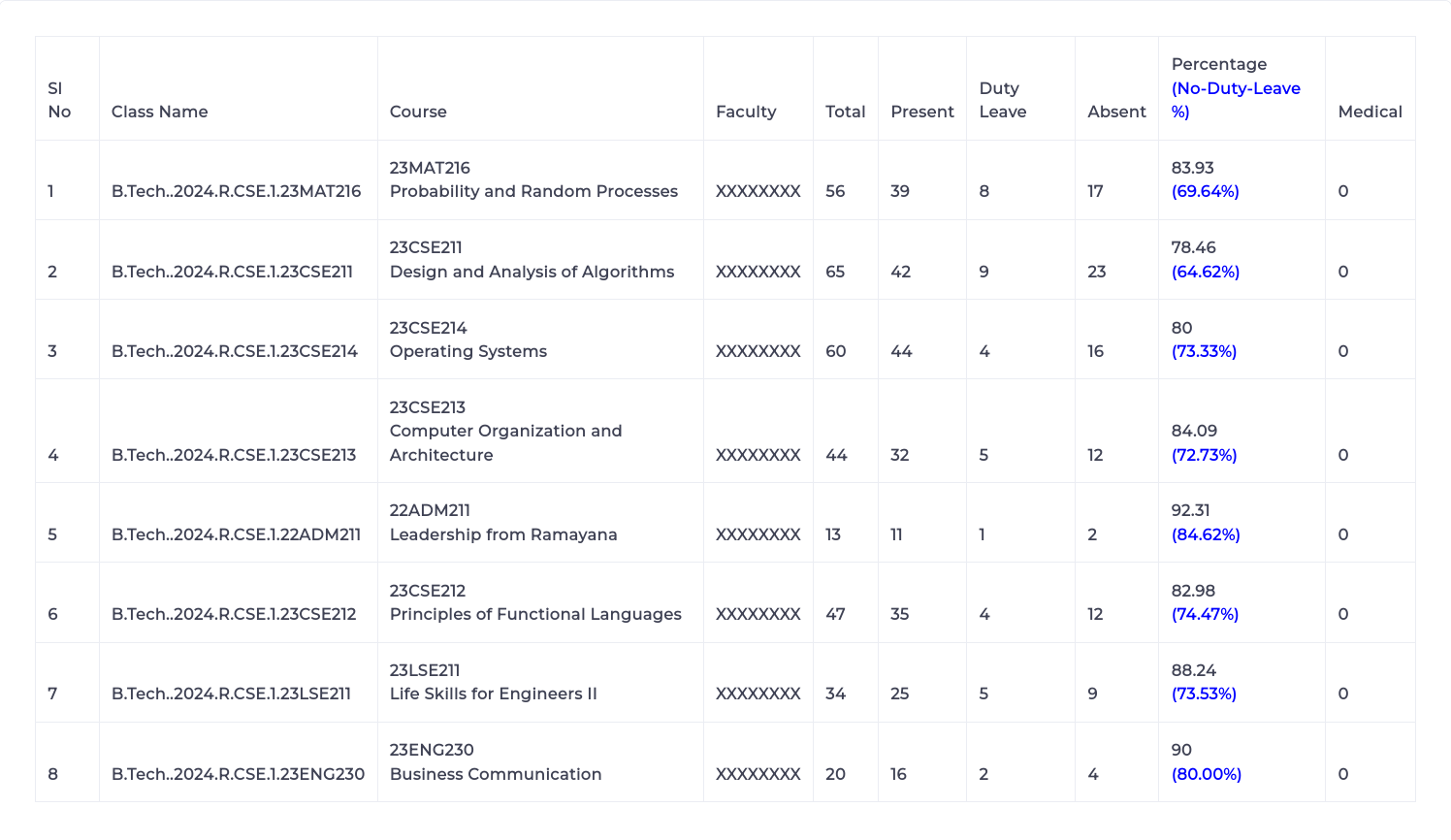Click the 72.73% link for Computer Organization and Architecture
The image size is (1451, 840).
(x=1205, y=455)
